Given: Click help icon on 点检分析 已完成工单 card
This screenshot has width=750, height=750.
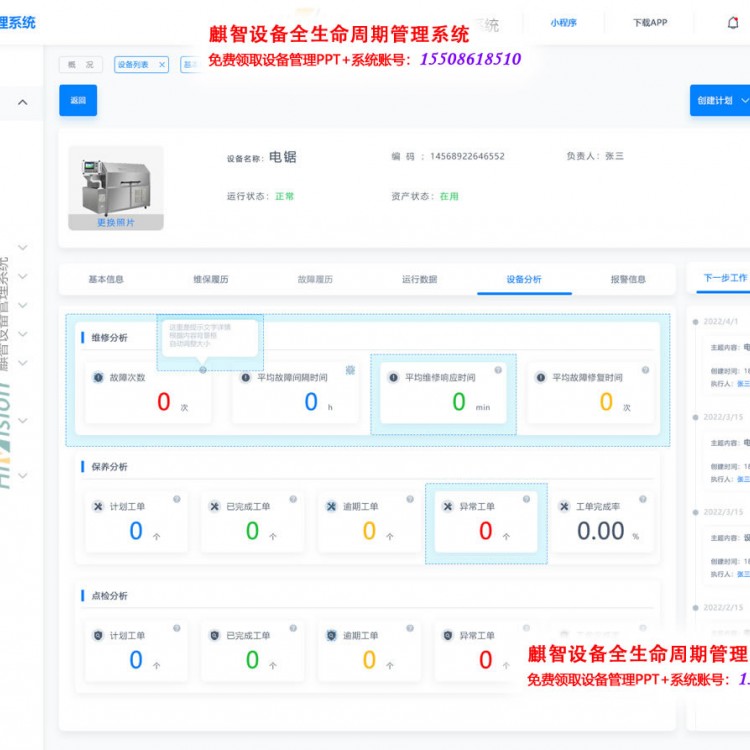Looking at the screenshot, I should (x=293, y=628).
